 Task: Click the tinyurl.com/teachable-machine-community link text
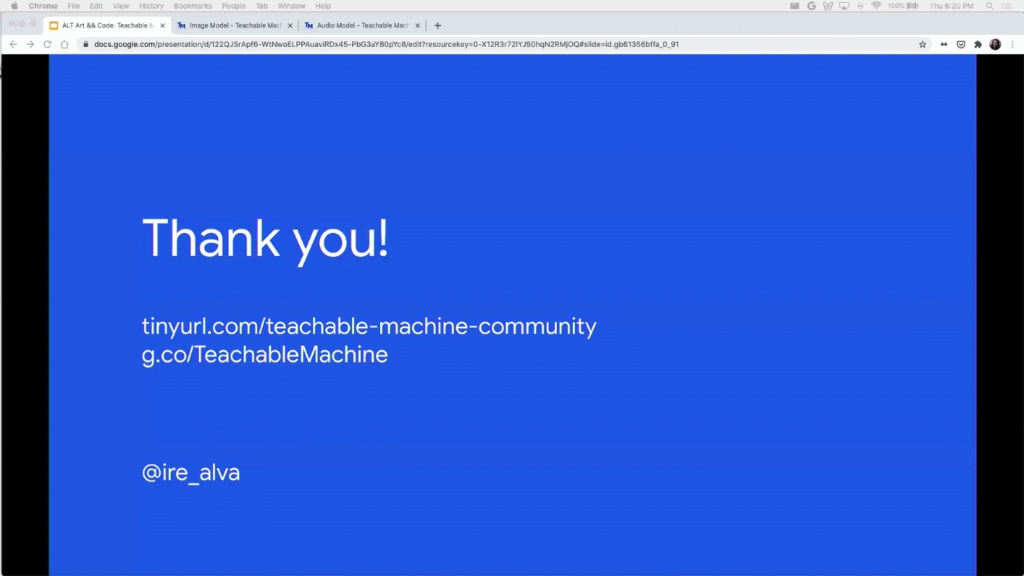[369, 326]
